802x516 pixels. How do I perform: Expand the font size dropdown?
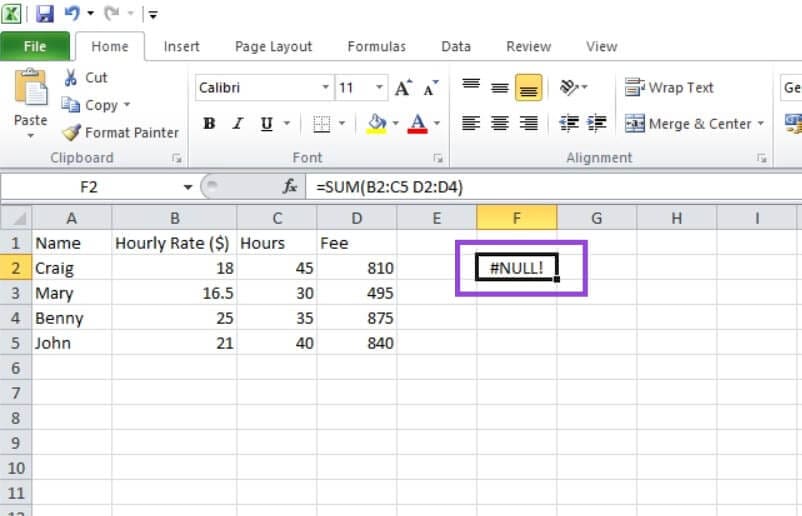click(378, 88)
